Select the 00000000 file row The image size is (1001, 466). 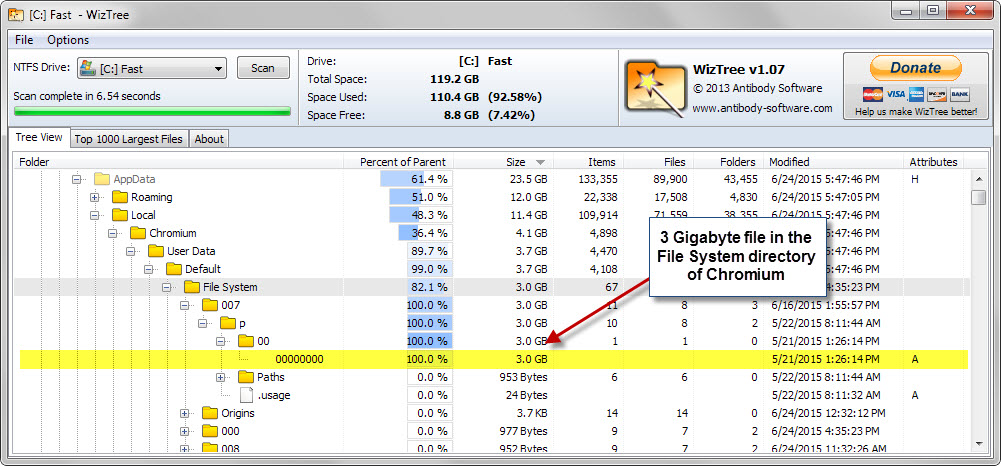(x=494, y=359)
